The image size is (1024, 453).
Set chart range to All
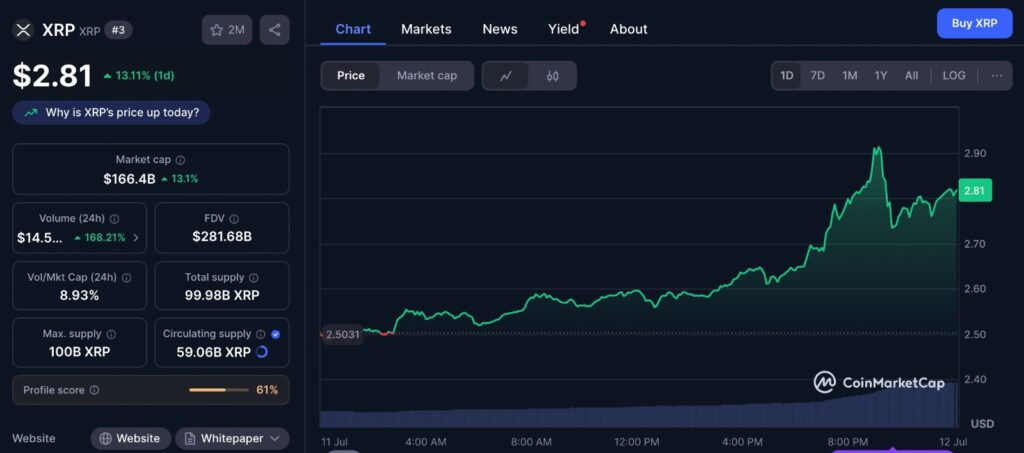(912, 76)
